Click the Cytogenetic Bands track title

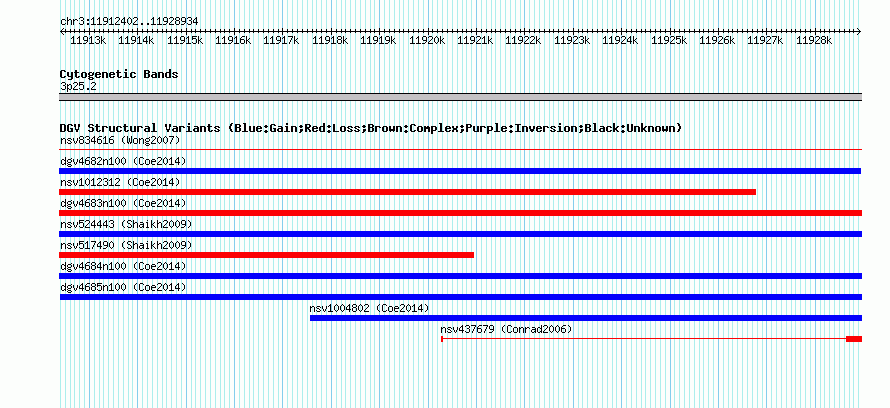119,74
